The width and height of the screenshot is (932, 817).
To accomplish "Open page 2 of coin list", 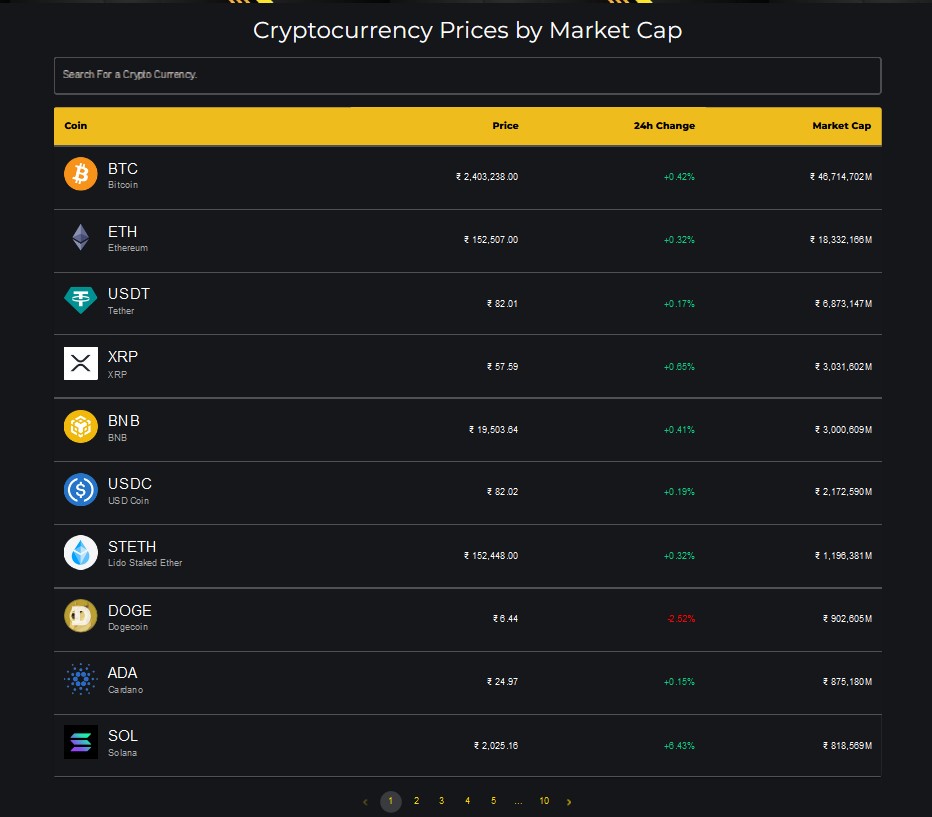I will [x=417, y=801].
